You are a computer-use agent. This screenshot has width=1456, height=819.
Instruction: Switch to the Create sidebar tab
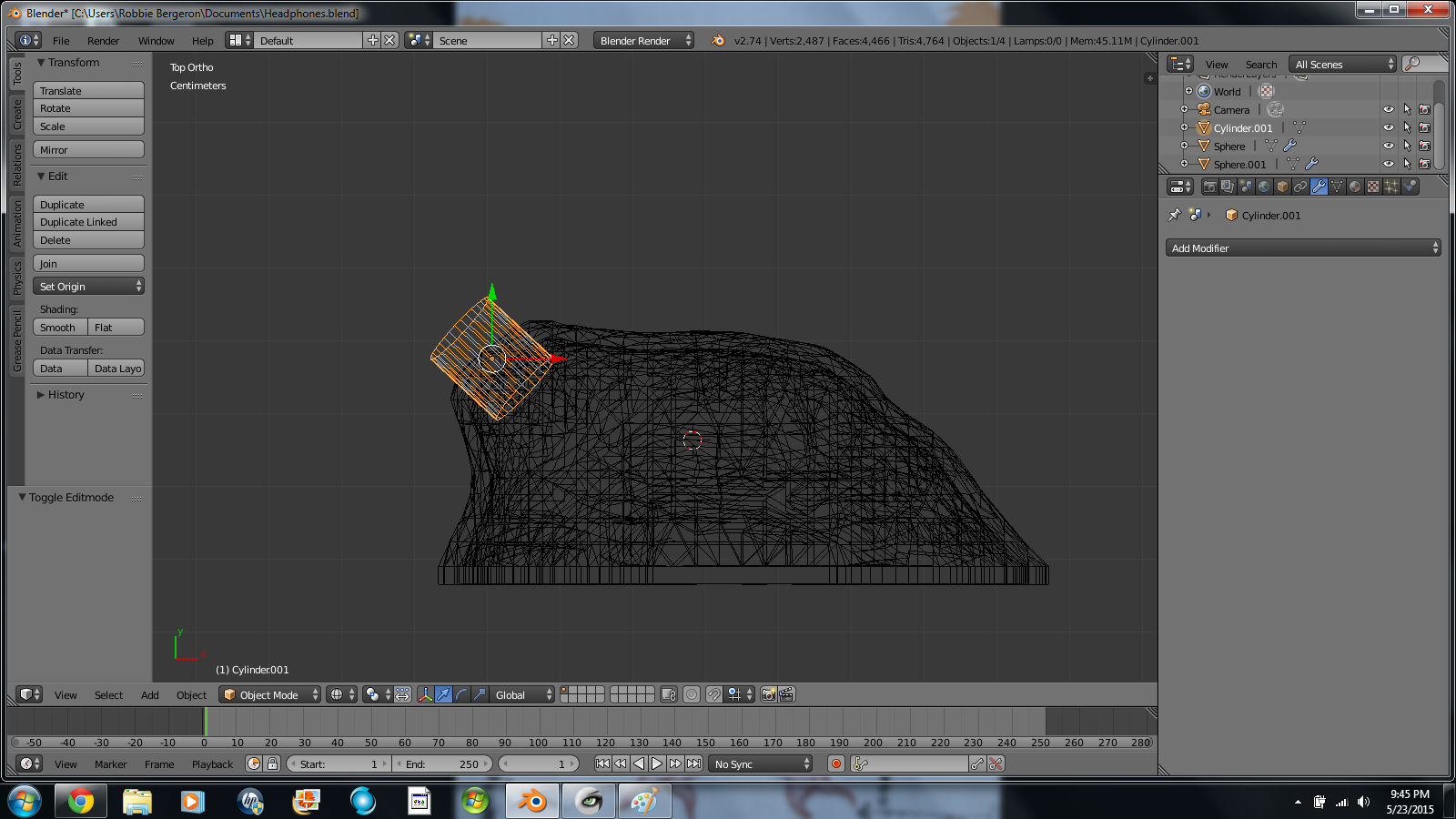pyautogui.click(x=16, y=114)
